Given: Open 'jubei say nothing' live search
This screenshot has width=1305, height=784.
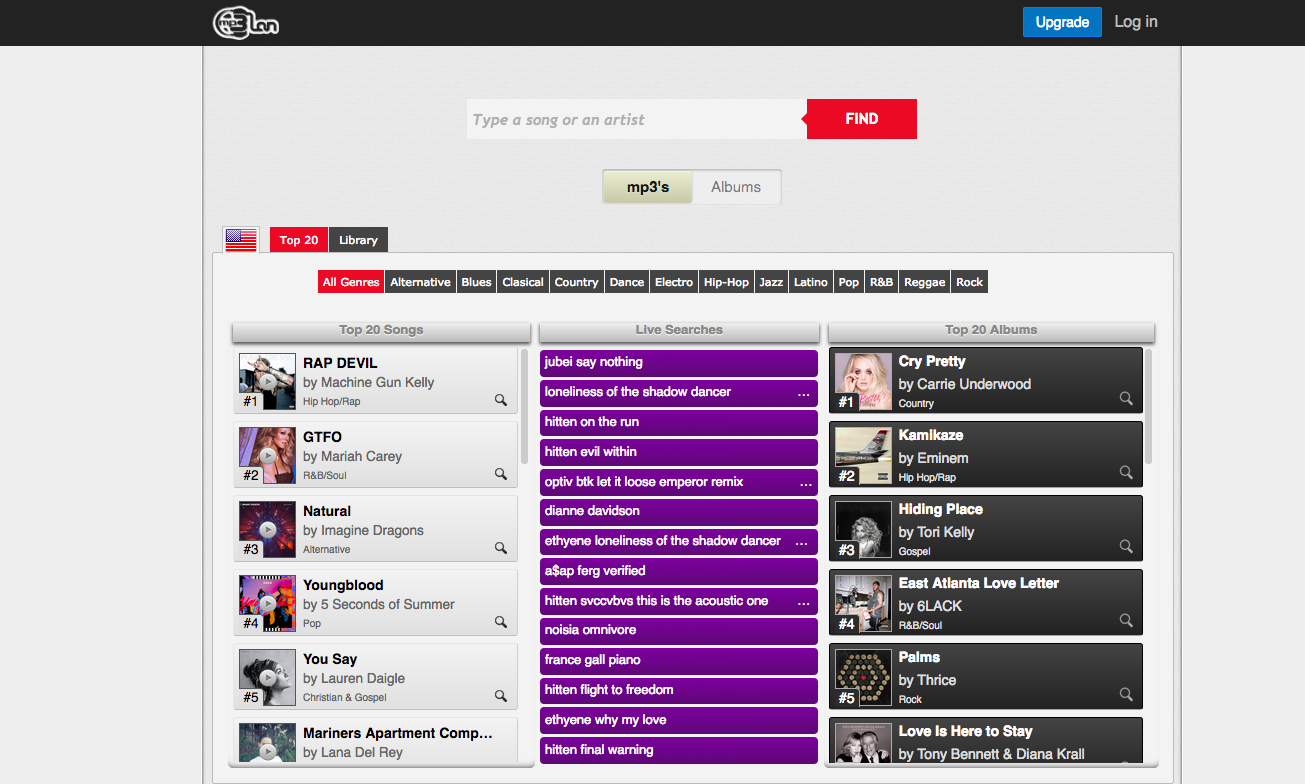Looking at the screenshot, I should point(679,362).
